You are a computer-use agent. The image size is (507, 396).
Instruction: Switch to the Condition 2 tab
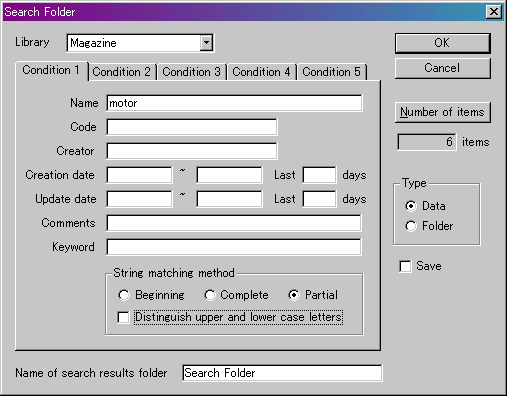pyautogui.click(x=122, y=72)
